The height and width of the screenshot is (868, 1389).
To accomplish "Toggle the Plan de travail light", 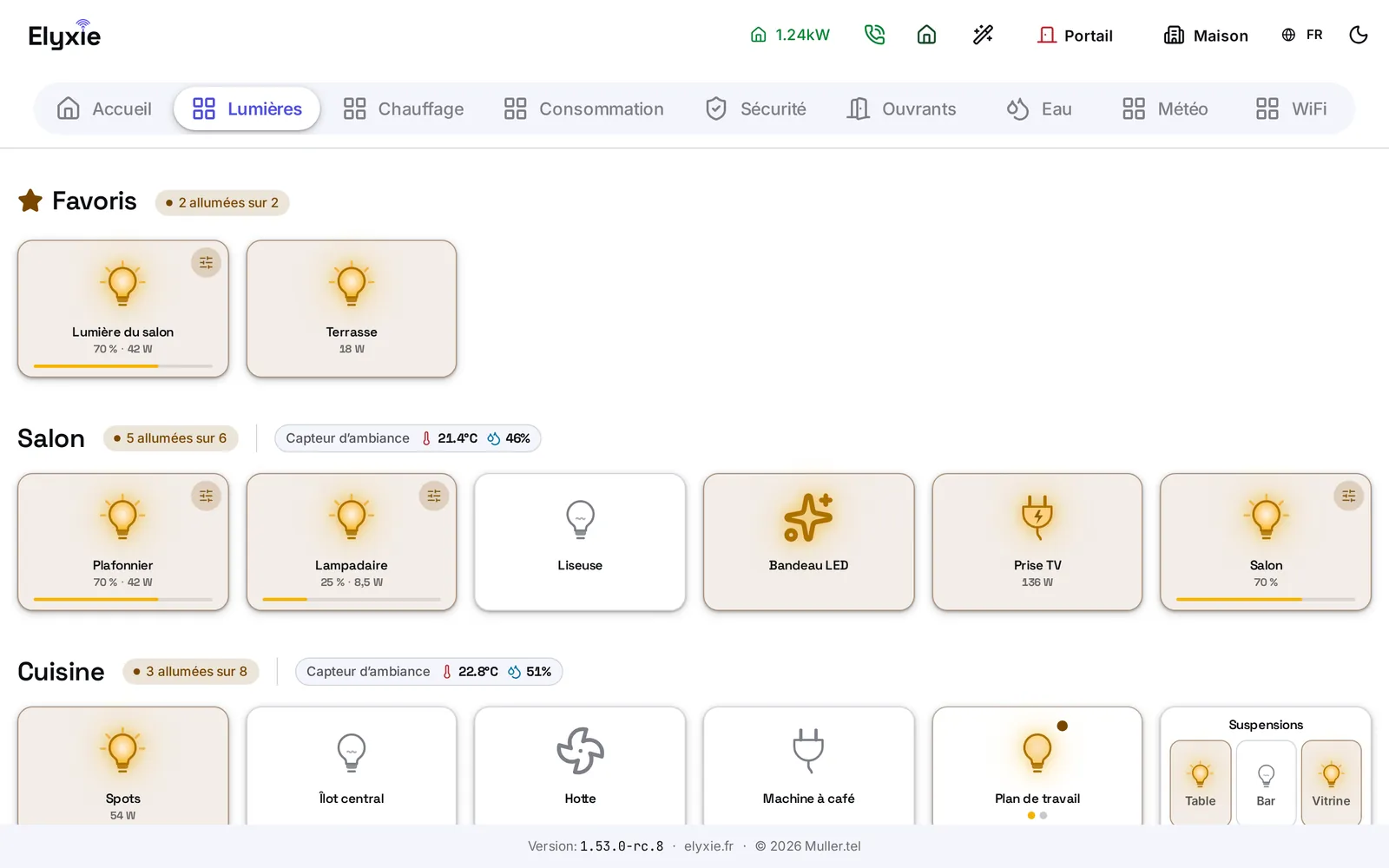I will (x=1037, y=767).
